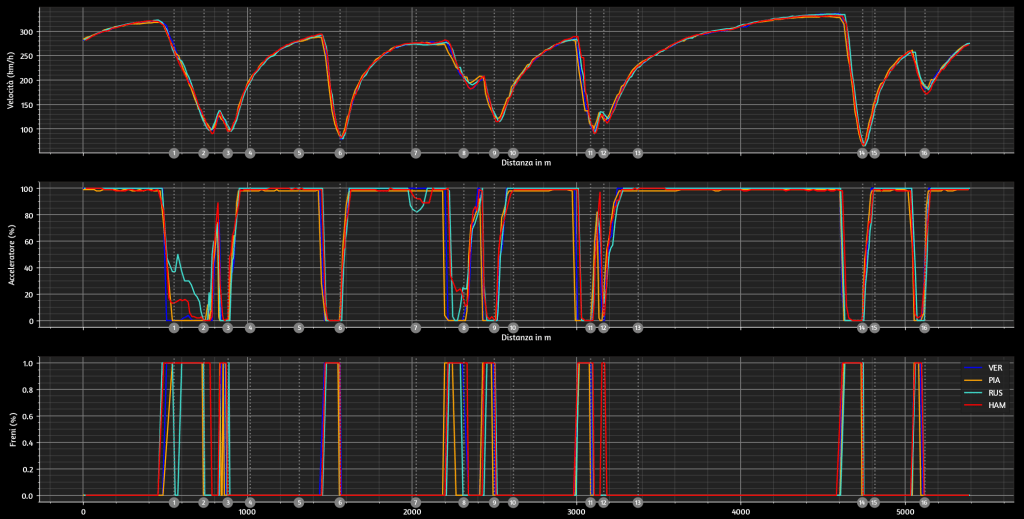
Task: Click corner marker 8 on the brake chart
Action: [x=463, y=503]
